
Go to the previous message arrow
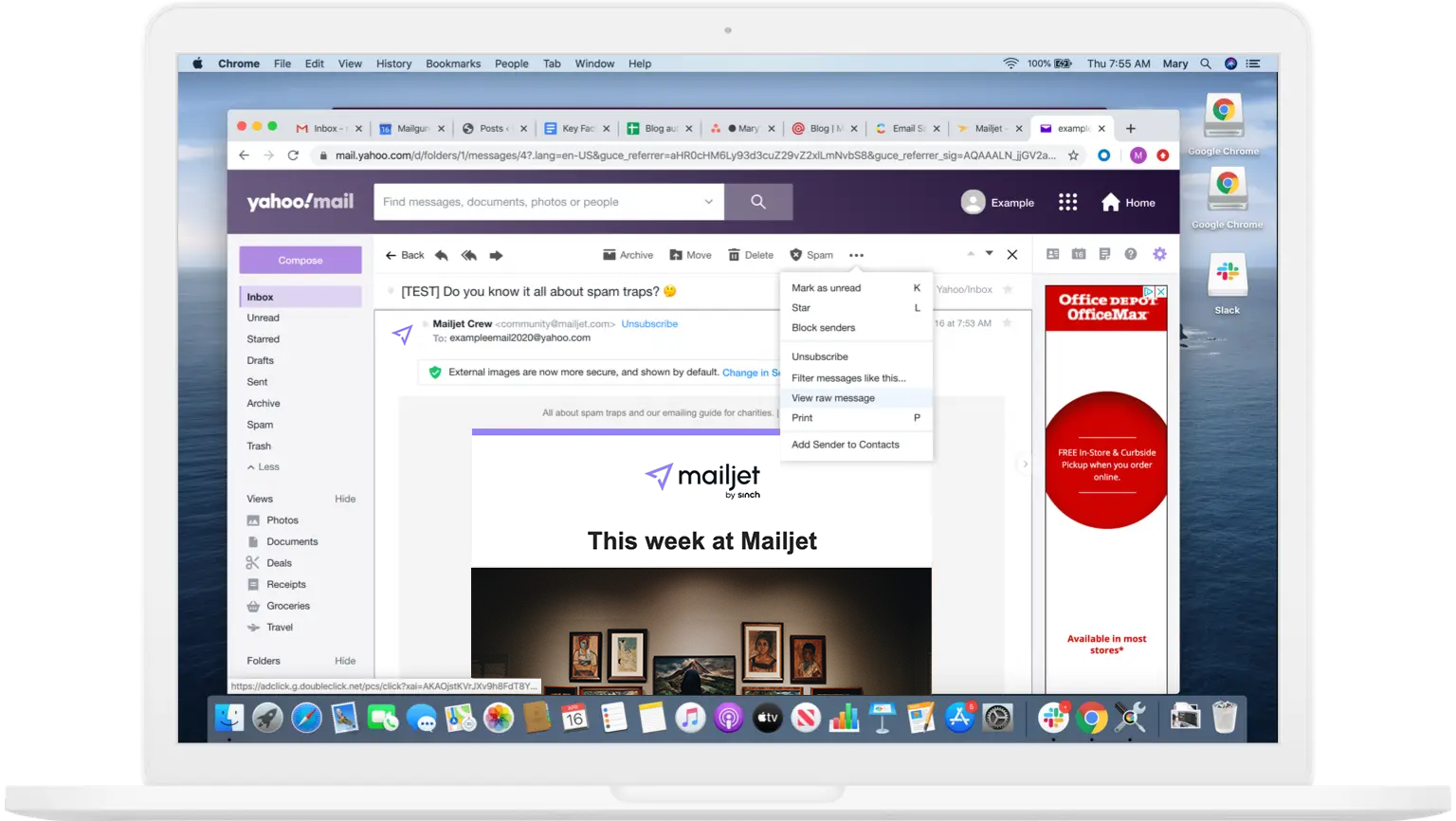(x=971, y=254)
